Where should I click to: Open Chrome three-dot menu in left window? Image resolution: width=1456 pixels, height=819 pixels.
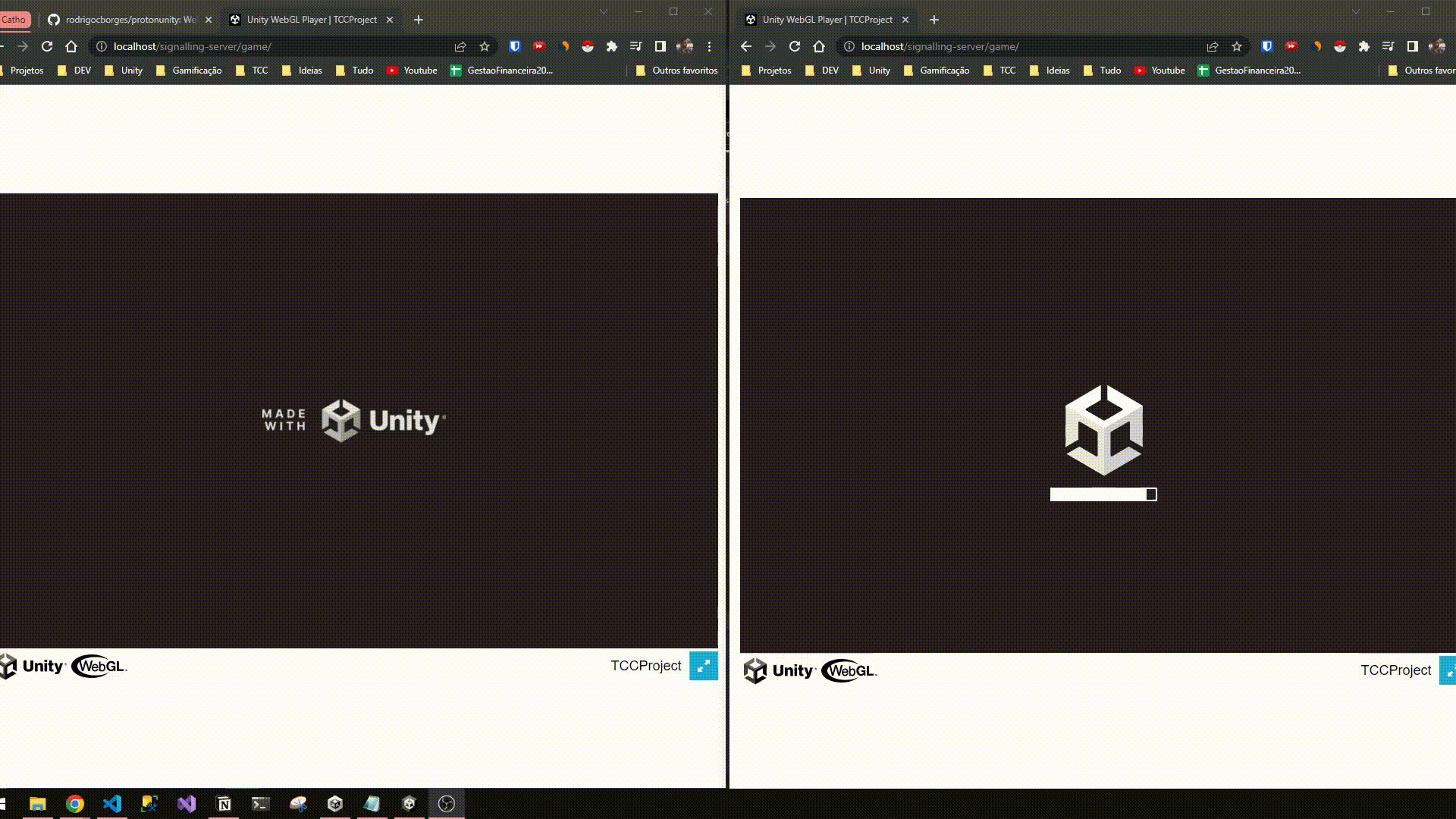coord(709,46)
